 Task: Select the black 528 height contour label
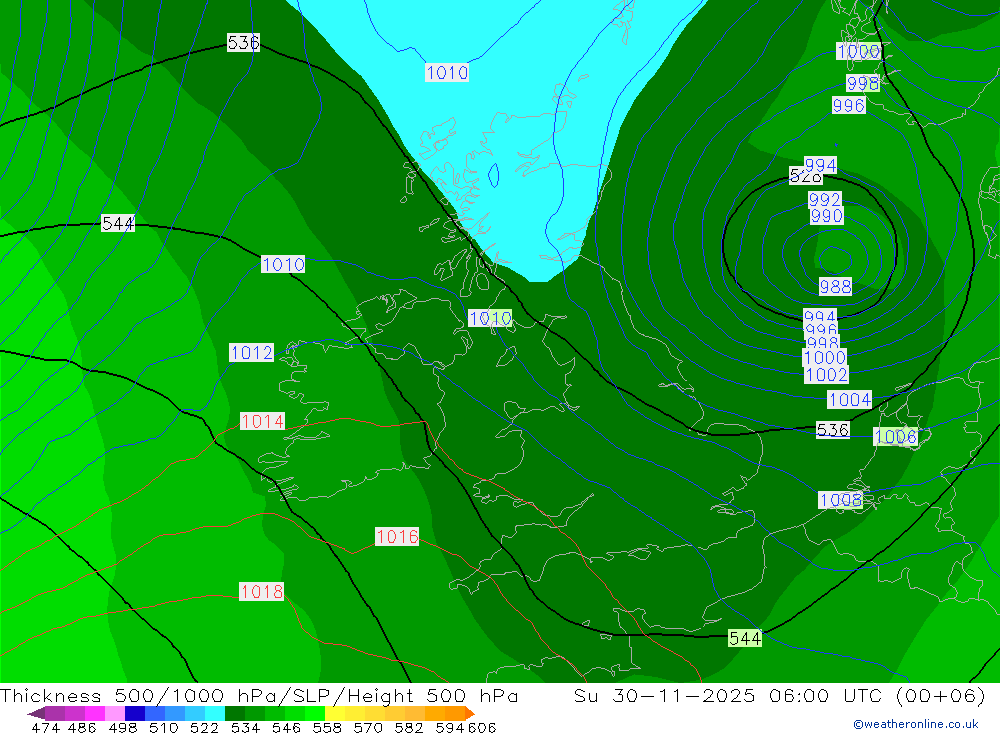pyautogui.click(x=805, y=176)
